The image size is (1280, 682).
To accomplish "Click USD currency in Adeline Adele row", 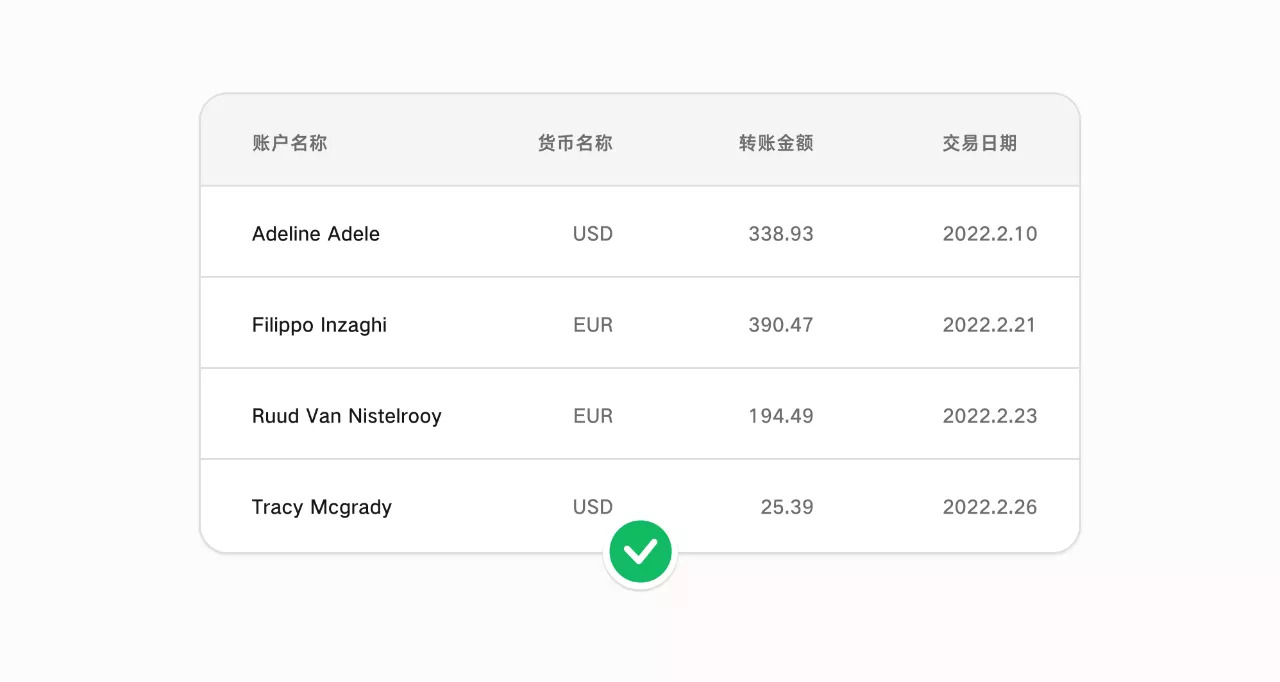I will tap(592, 234).
